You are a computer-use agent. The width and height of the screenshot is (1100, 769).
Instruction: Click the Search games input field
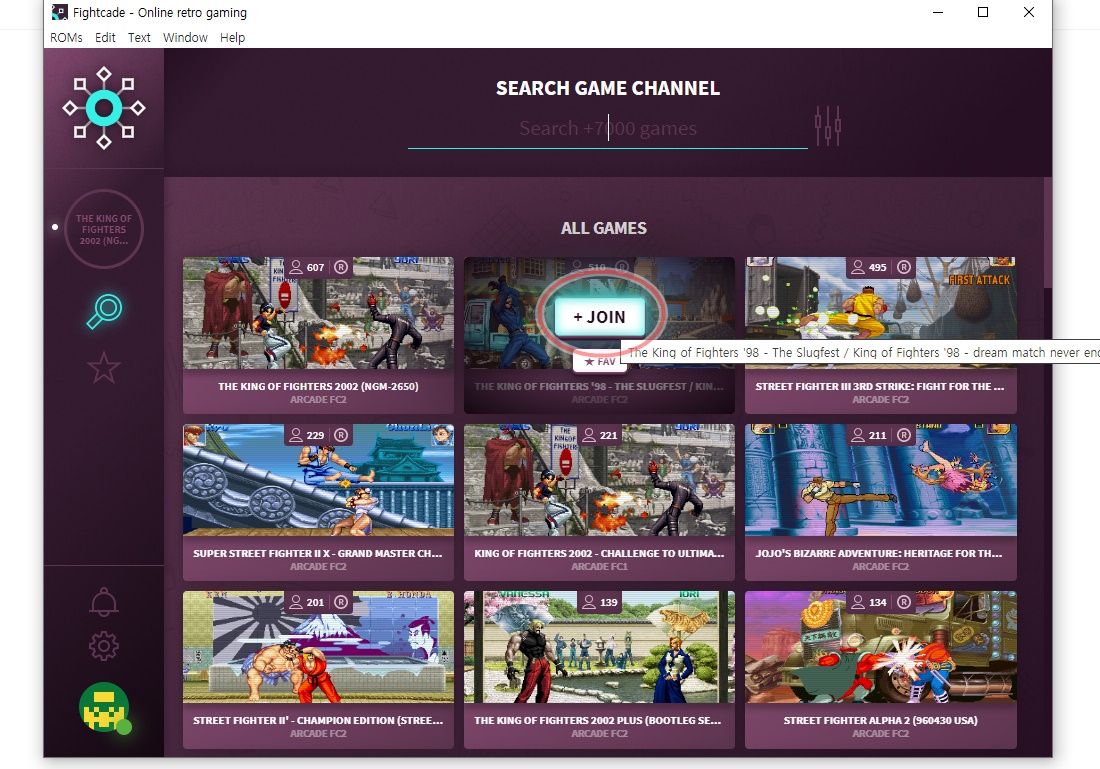pos(608,128)
